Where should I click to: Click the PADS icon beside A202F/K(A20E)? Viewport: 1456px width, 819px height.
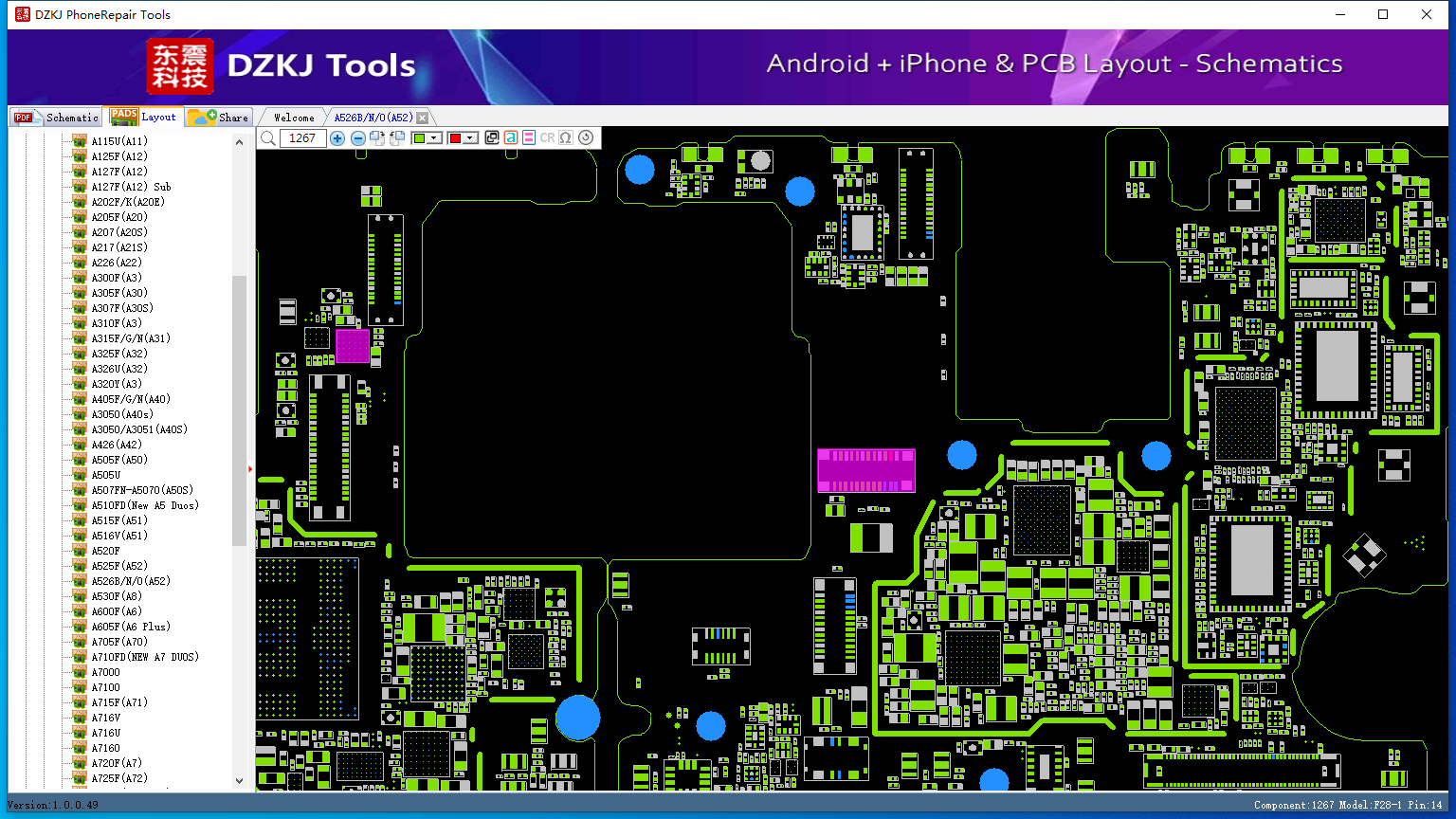[x=80, y=202]
